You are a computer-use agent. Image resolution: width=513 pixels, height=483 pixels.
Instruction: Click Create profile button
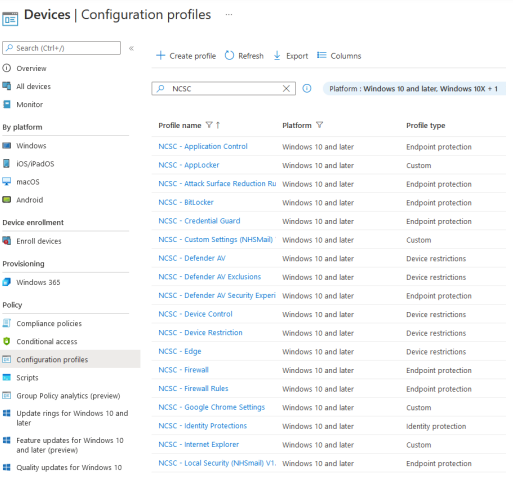click(x=186, y=56)
